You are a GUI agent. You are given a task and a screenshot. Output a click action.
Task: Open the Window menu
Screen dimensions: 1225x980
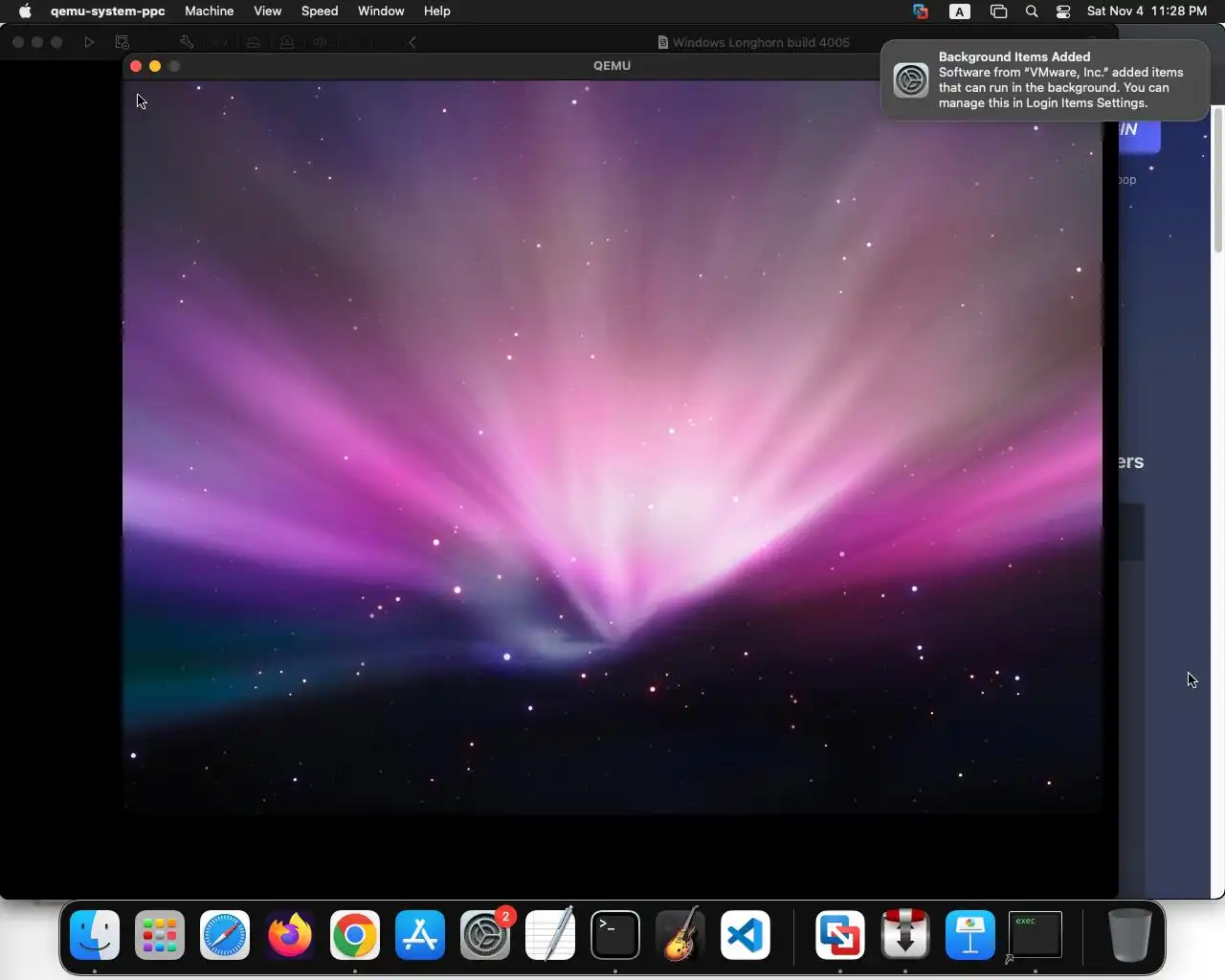point(381,11)
